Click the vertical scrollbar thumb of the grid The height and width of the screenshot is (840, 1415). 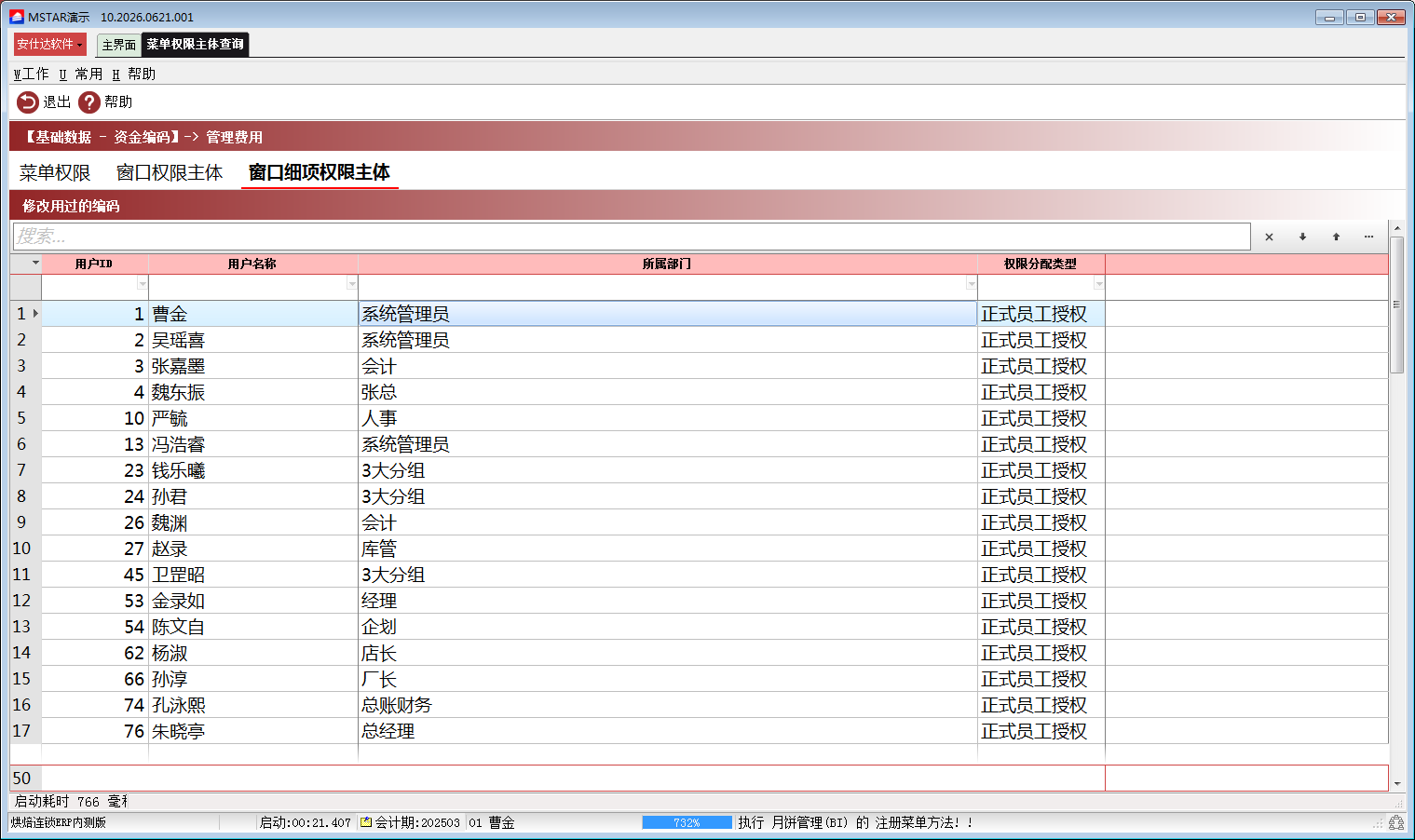pos(1396,305)
